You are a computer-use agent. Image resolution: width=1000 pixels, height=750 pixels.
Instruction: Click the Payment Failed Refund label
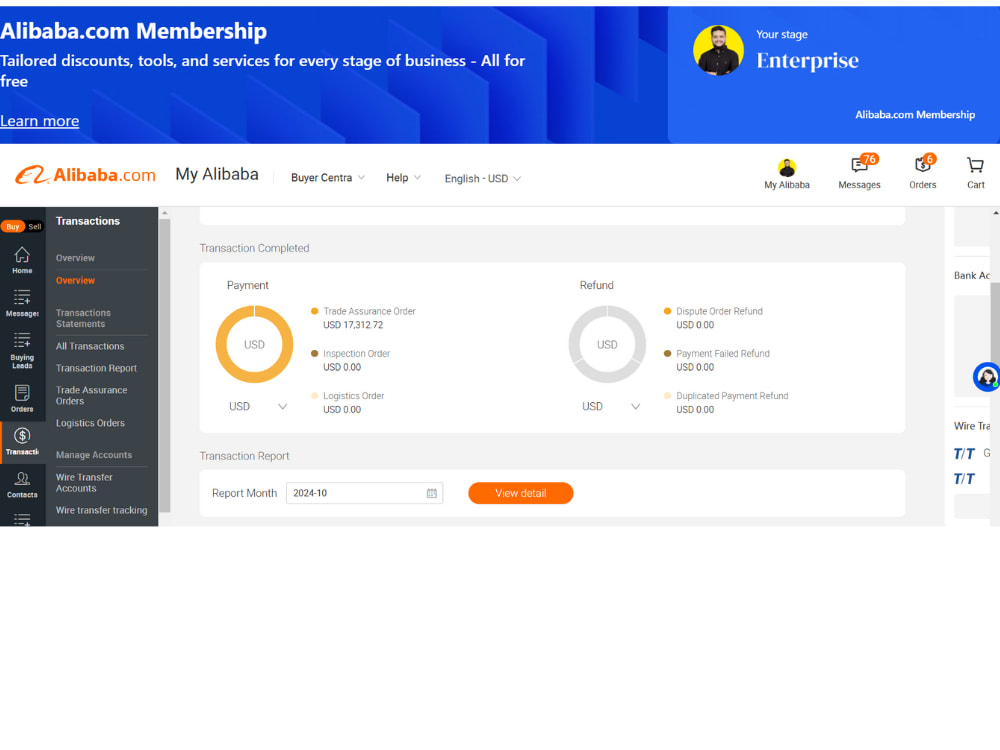723,353
